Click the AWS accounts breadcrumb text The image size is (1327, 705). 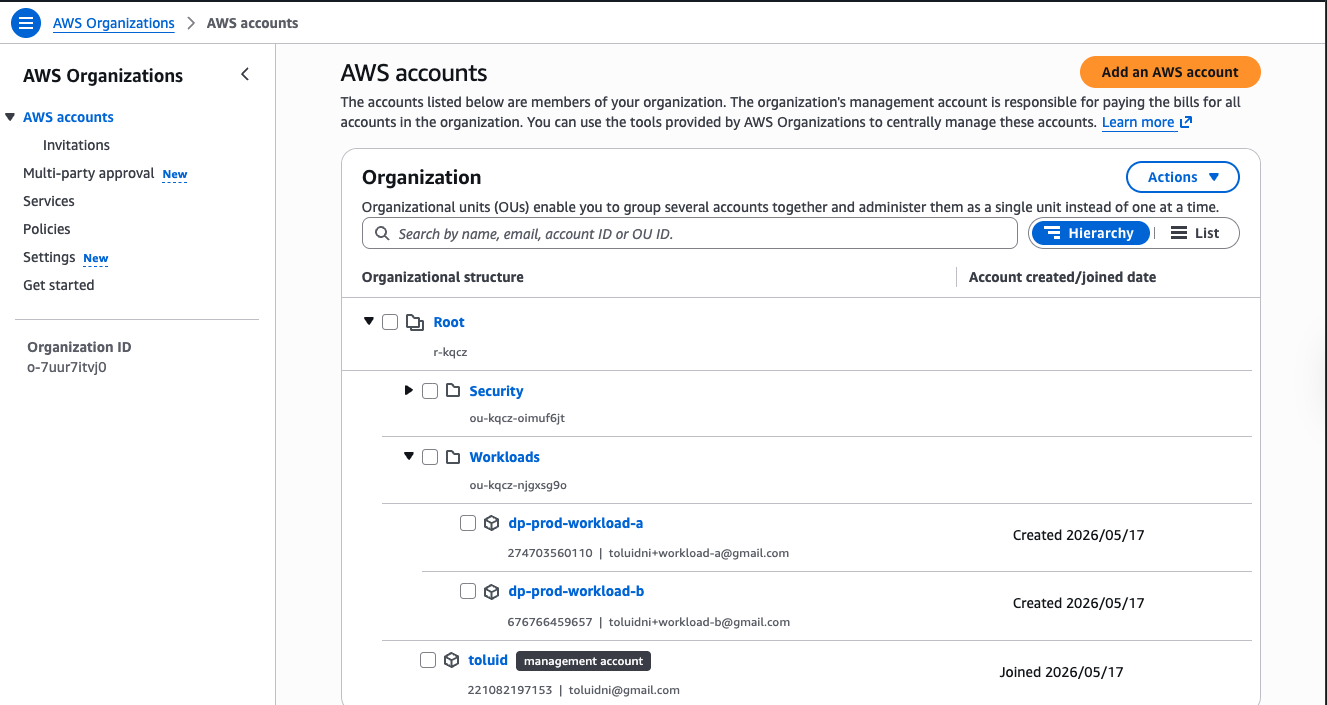click(x=252, y=23)
